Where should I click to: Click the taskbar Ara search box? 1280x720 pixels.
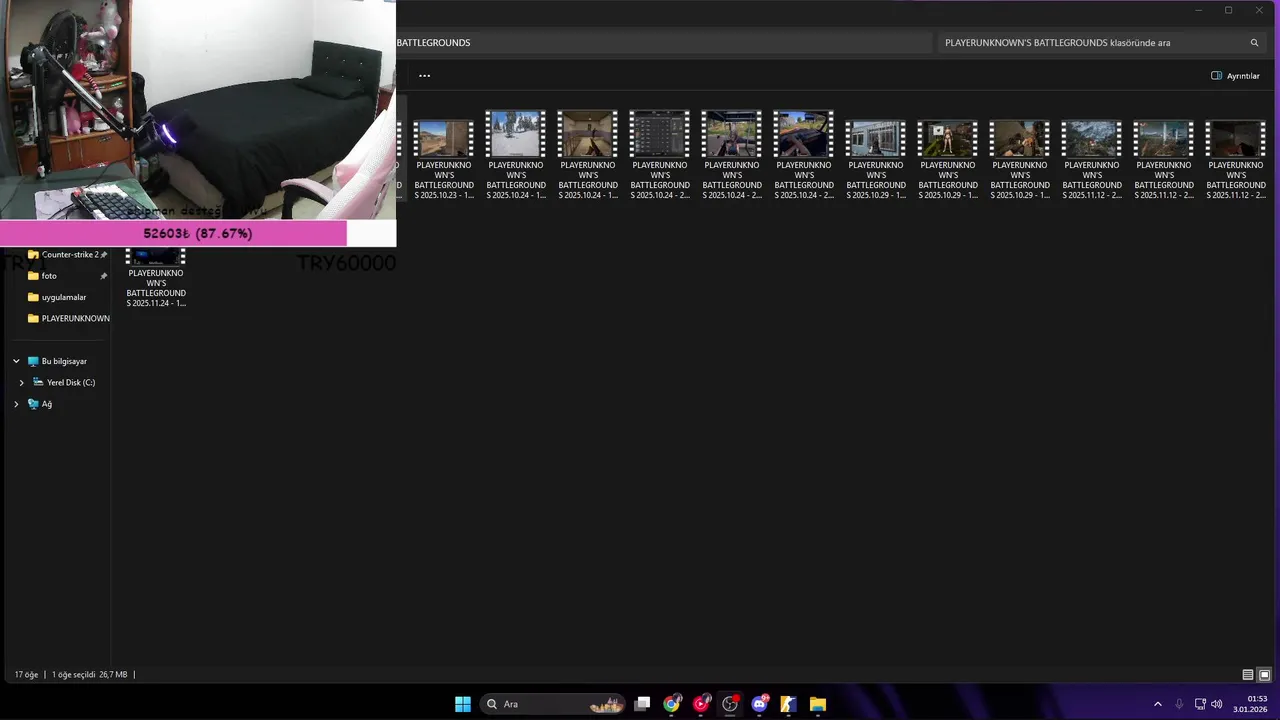pos(553,704)
